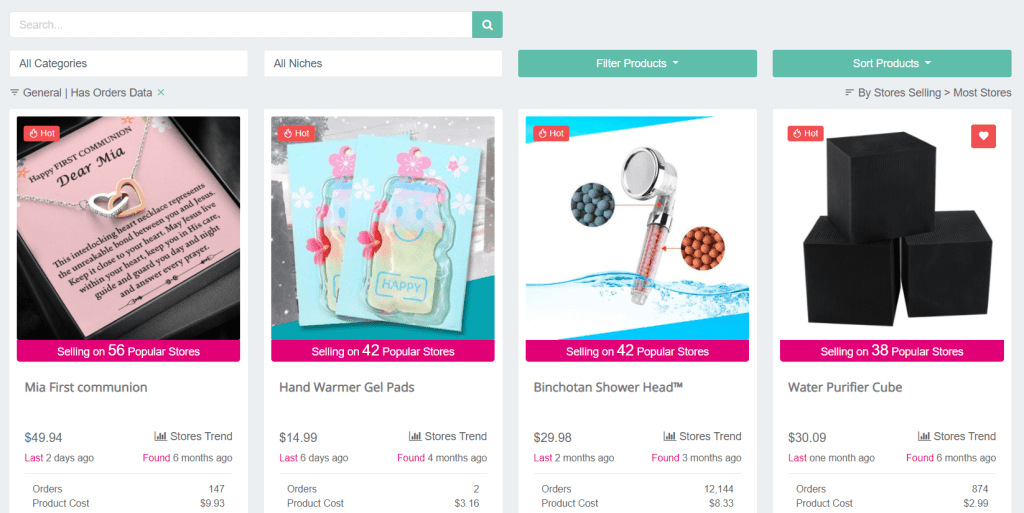Open the Water Purifier Cube product title

click(x=845, y=387)
